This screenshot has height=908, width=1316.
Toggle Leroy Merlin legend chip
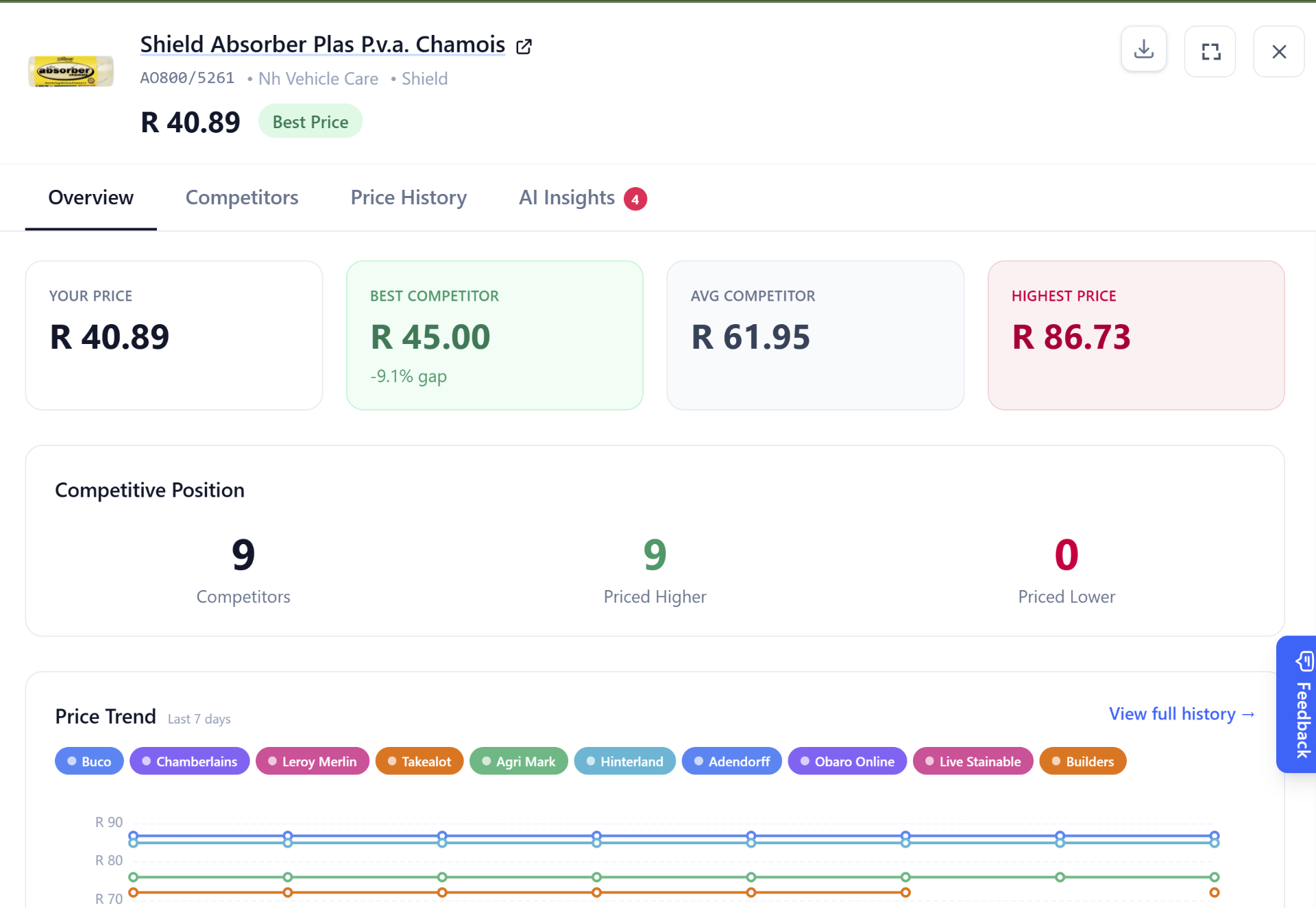point(313,761)
